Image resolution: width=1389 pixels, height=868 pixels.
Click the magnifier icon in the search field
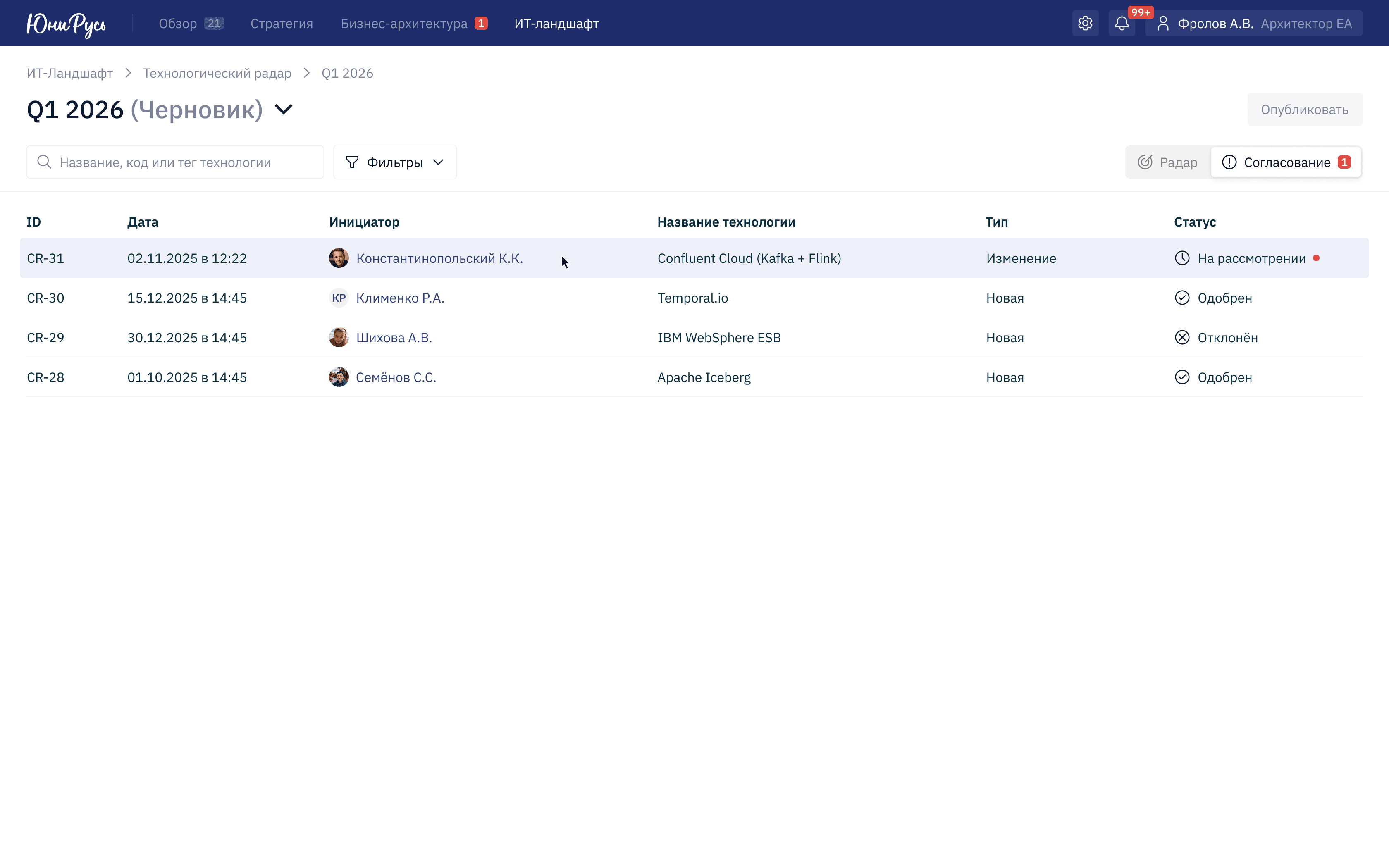[x=44, y=162]
